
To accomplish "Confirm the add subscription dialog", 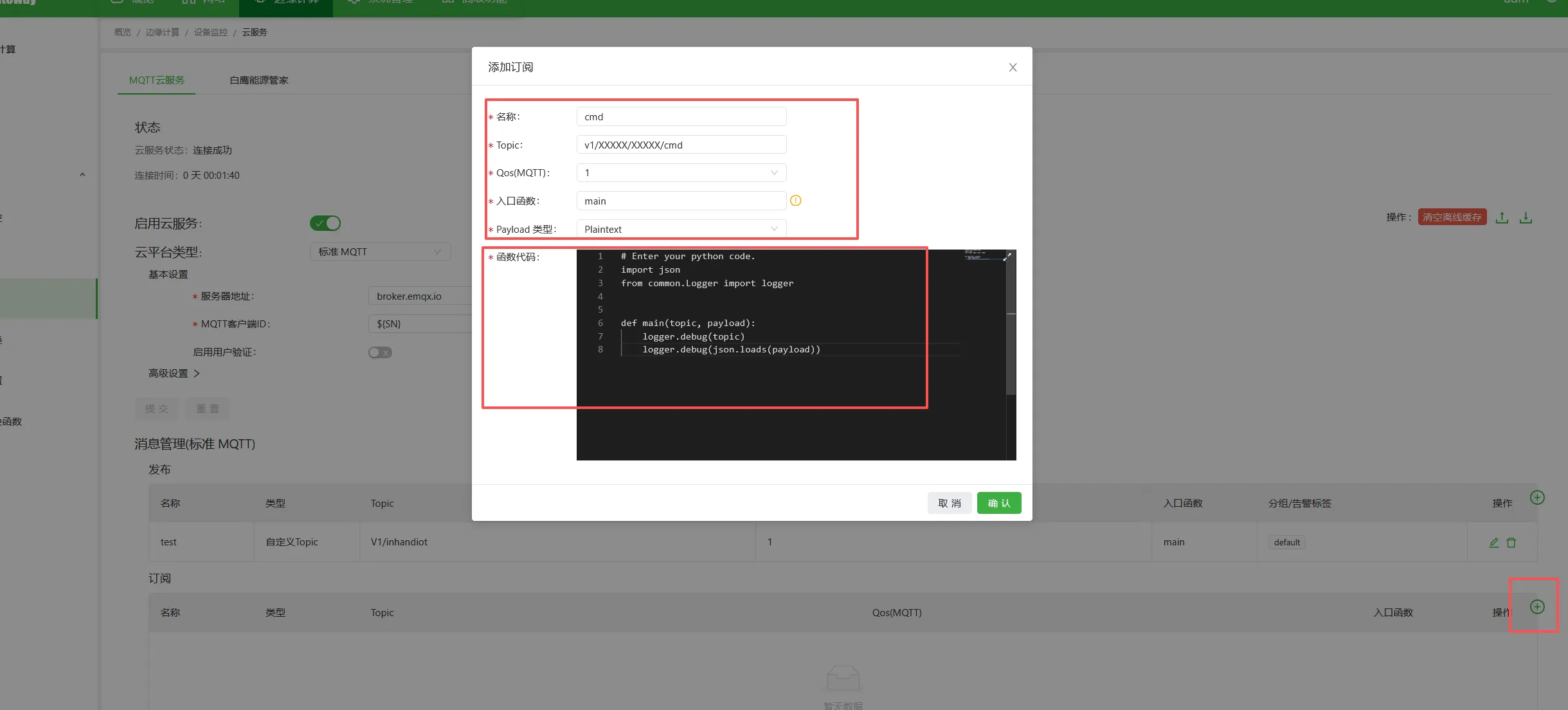I will [999, 503].
